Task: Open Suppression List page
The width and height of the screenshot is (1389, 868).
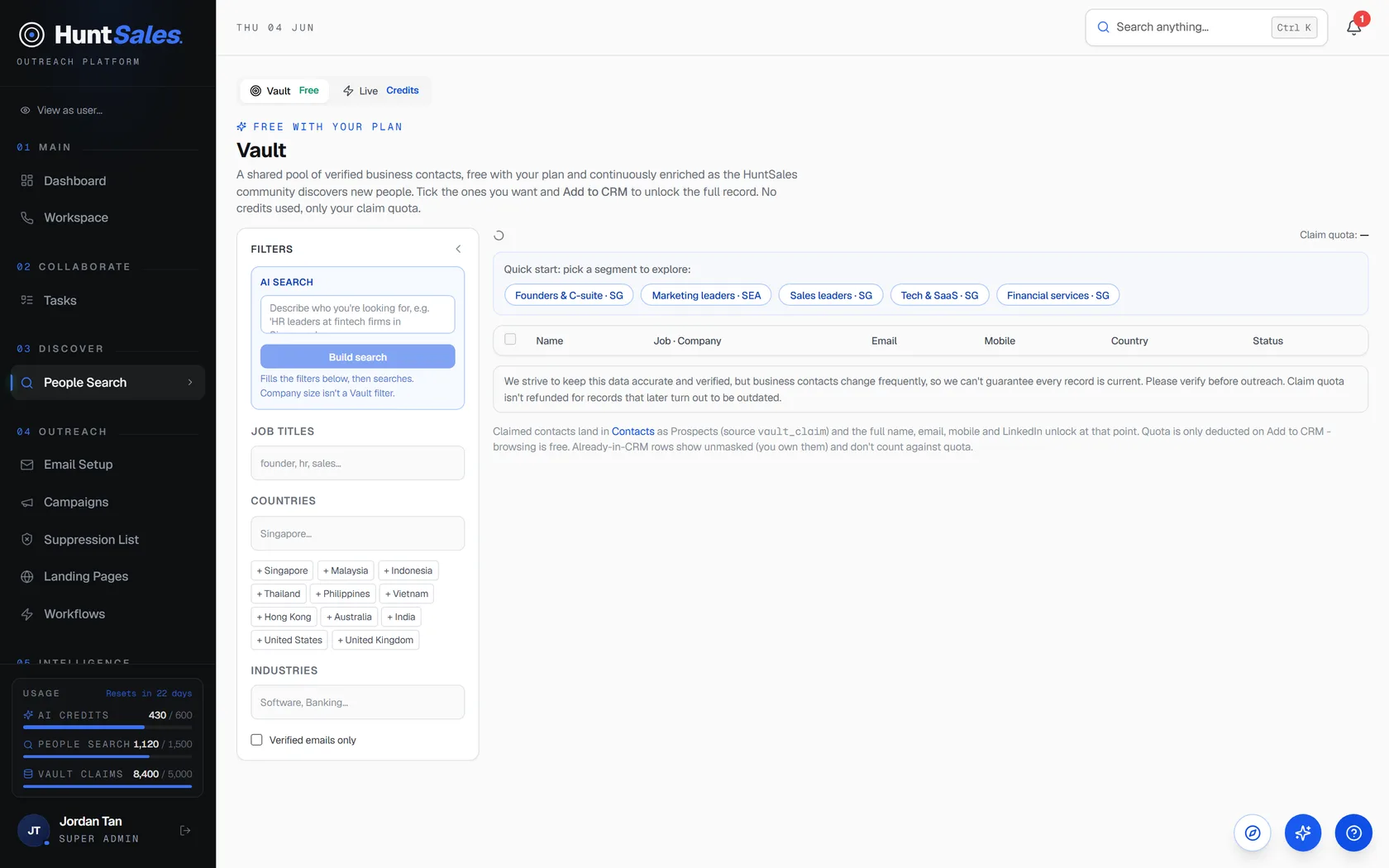Action: pyautogui.click(x=107, y=539)
